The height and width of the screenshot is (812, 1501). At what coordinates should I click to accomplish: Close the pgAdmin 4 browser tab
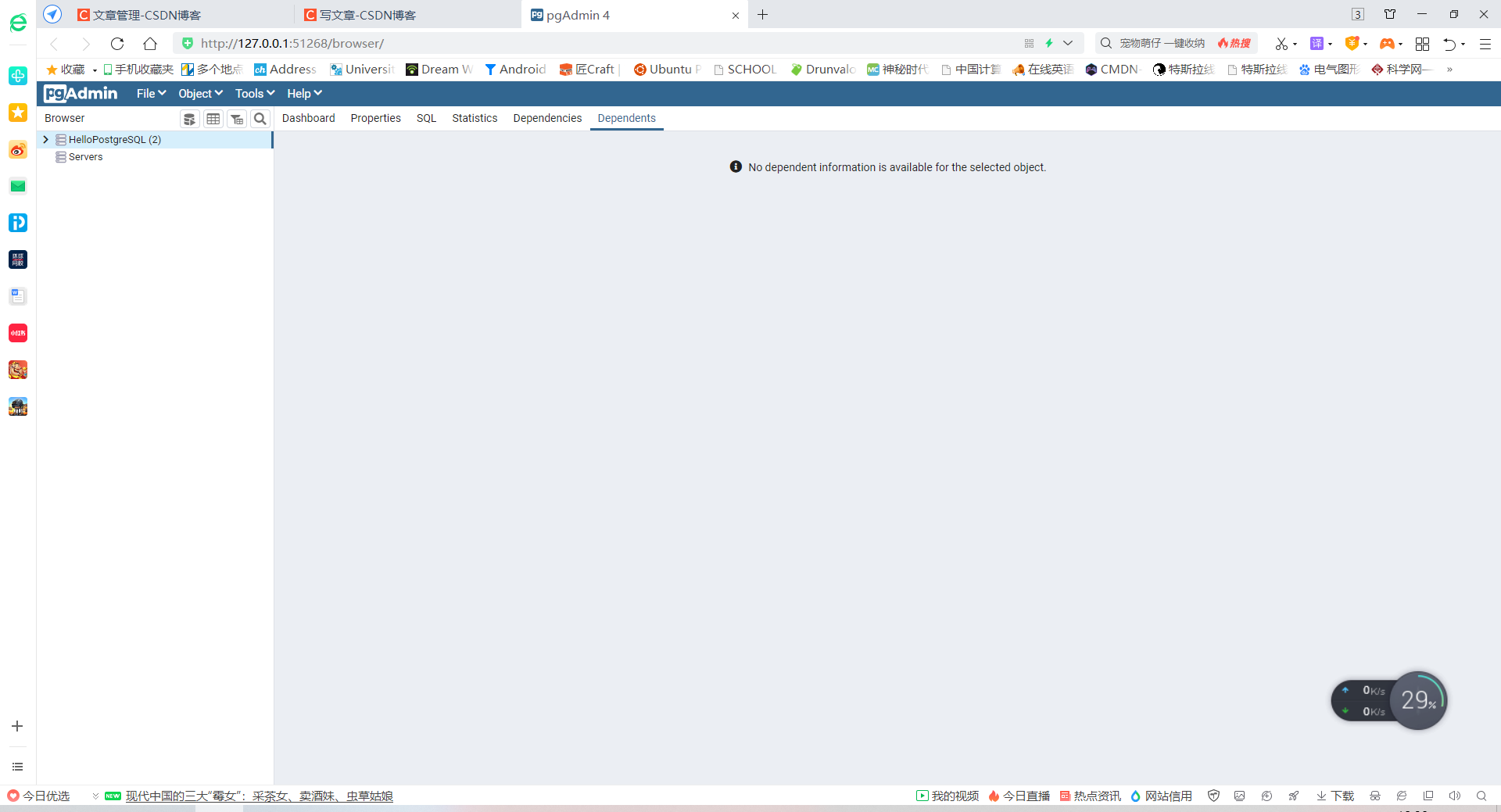click(x=736, y=16)
